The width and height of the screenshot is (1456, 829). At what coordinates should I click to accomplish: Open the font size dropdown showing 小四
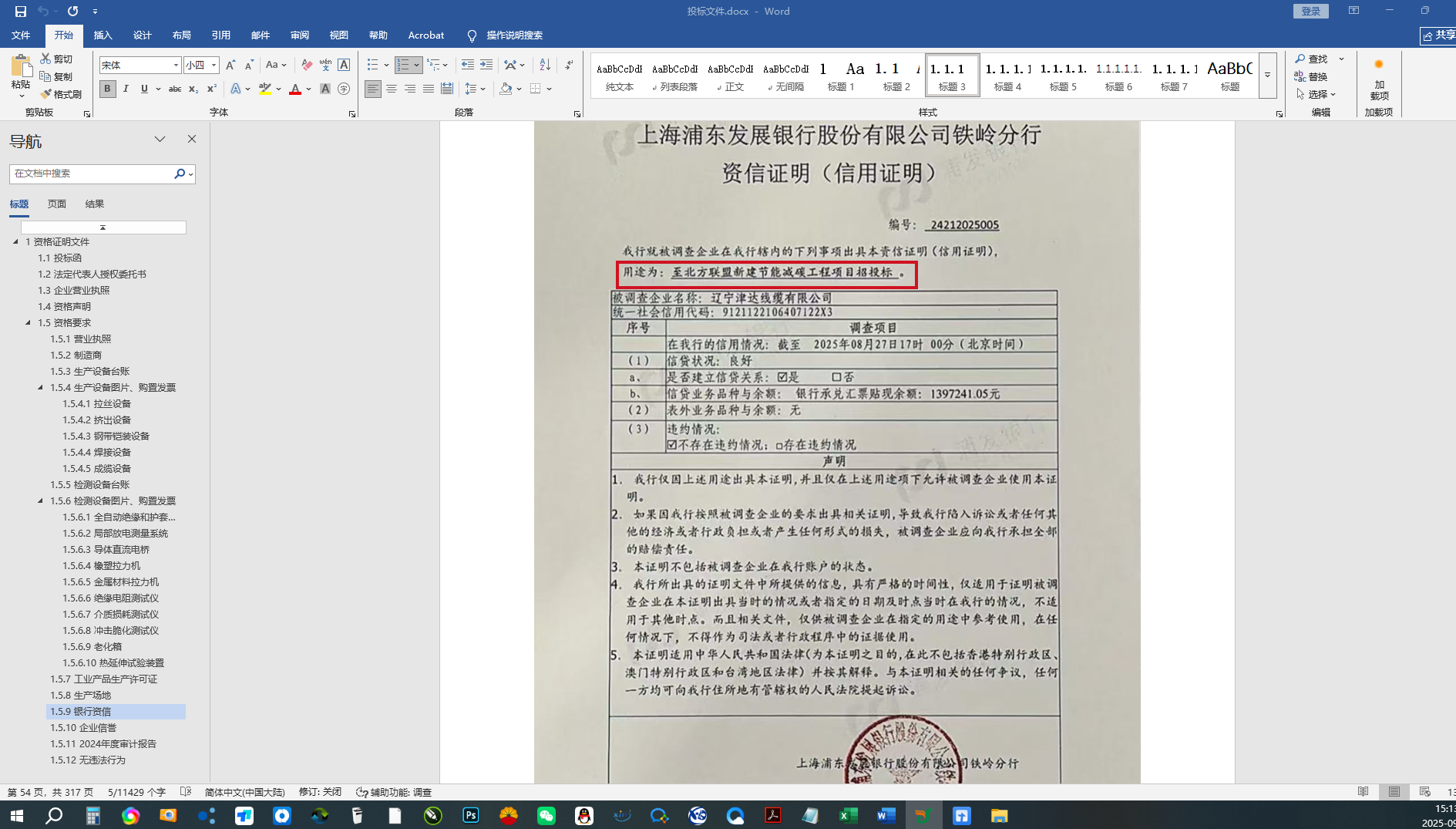click(214, 66)
